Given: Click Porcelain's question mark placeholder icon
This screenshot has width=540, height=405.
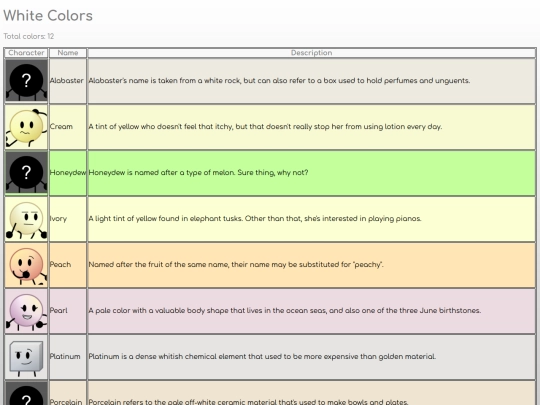Looking at the screenshot, I should pos(26,393).
